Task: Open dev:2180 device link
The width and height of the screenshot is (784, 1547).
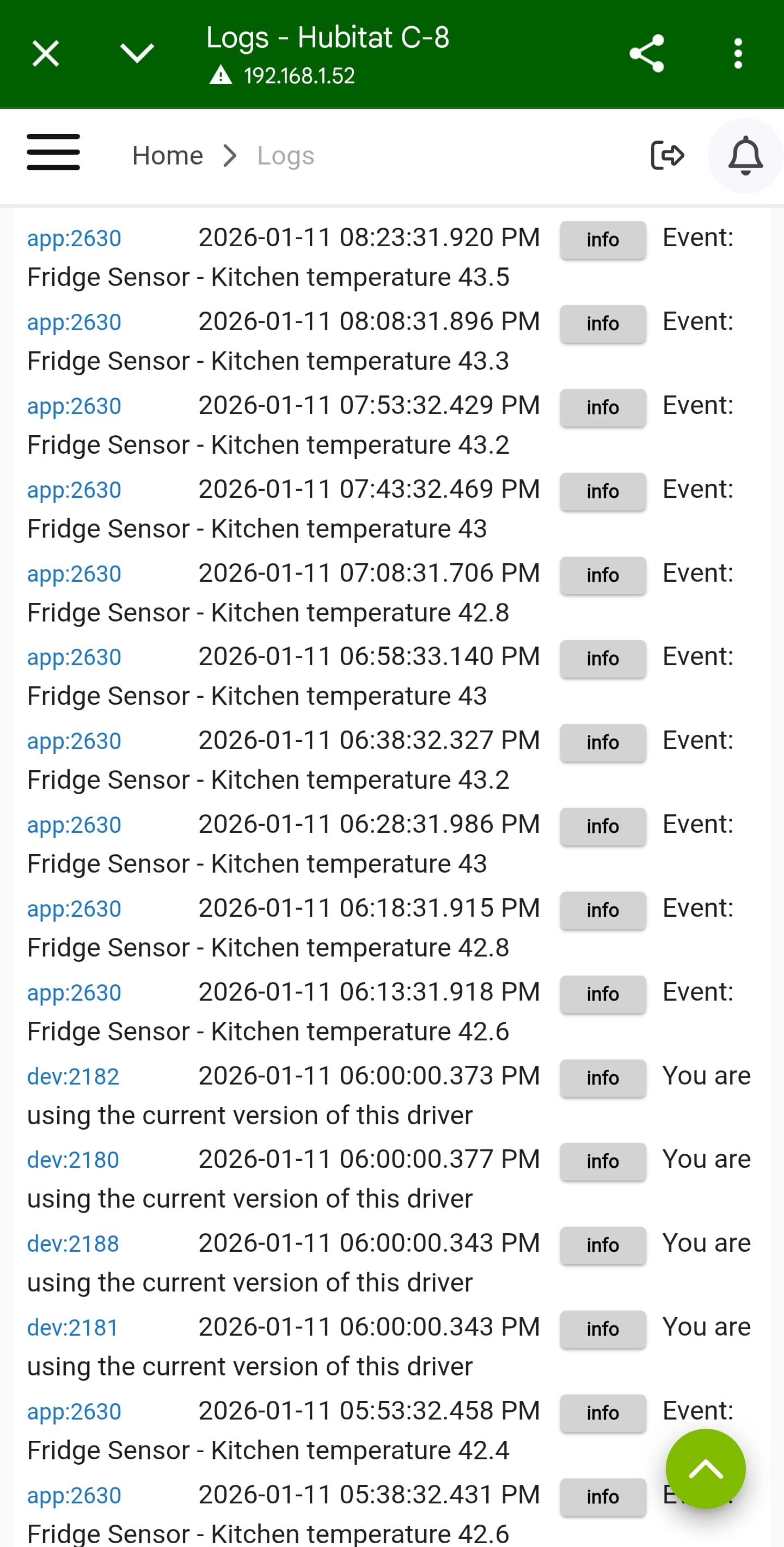Action: point(73,1160)
